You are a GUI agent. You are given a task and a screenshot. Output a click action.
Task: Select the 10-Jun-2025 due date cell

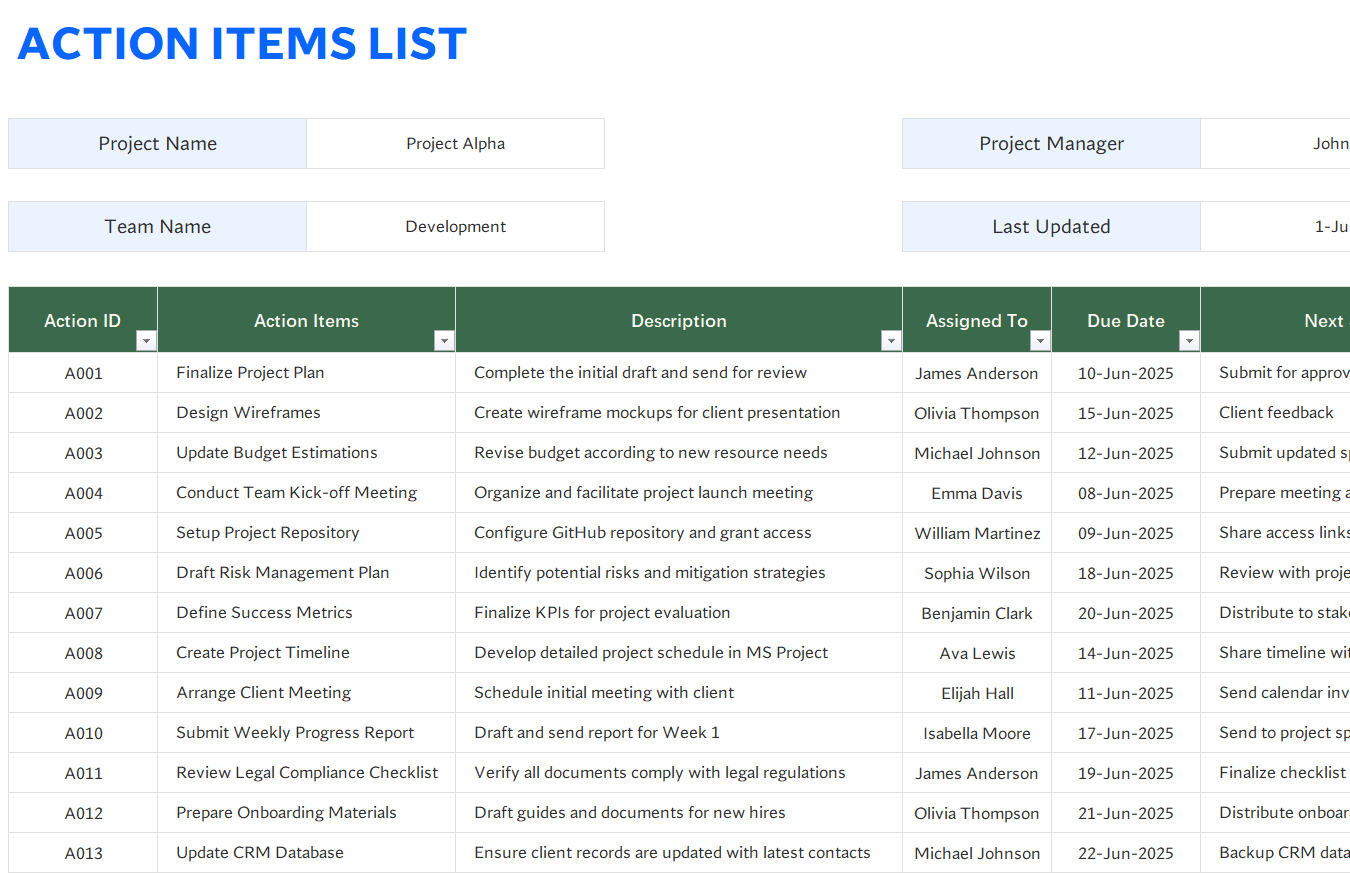(x=1126, y=373)
